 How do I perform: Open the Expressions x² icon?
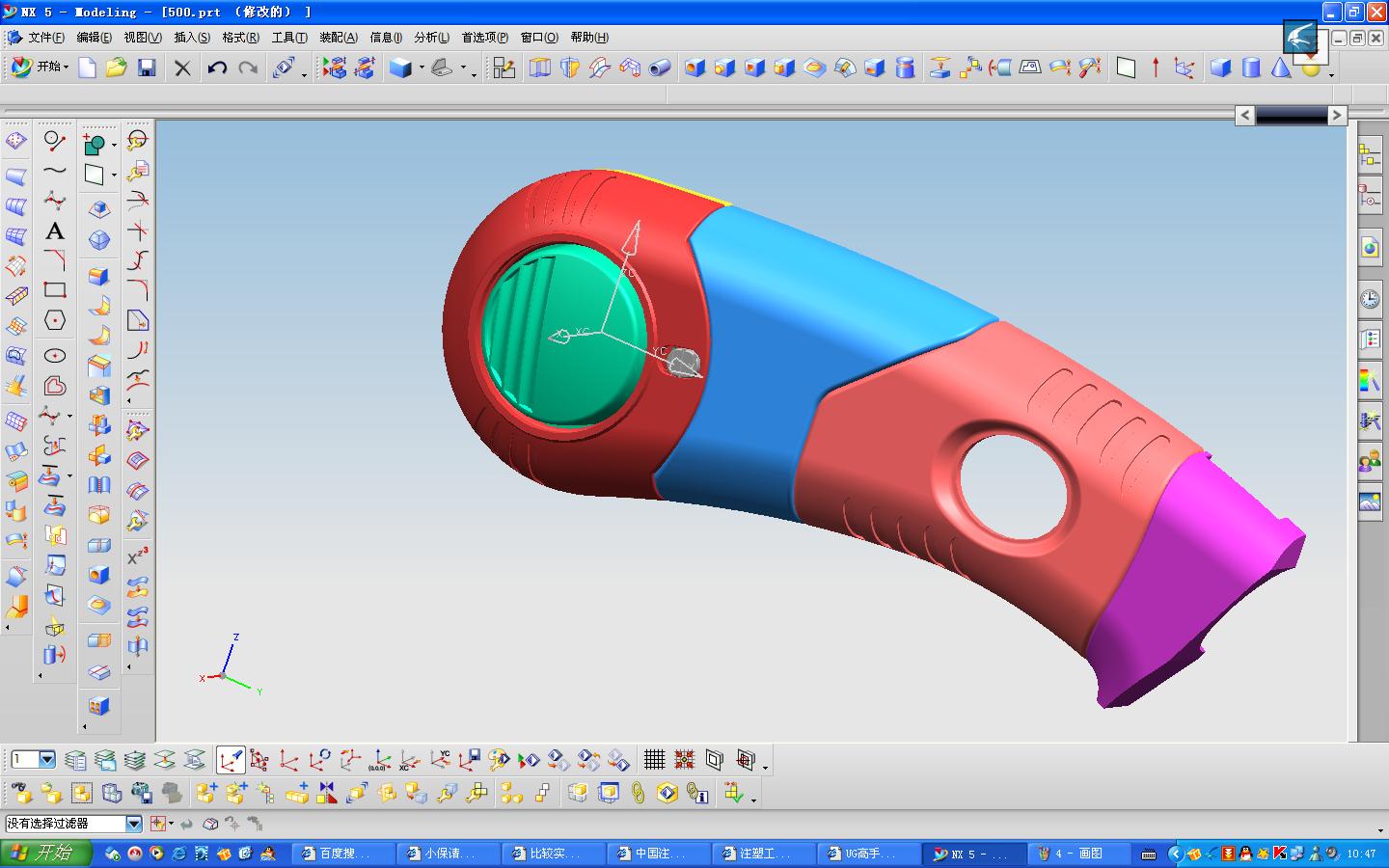138,556
